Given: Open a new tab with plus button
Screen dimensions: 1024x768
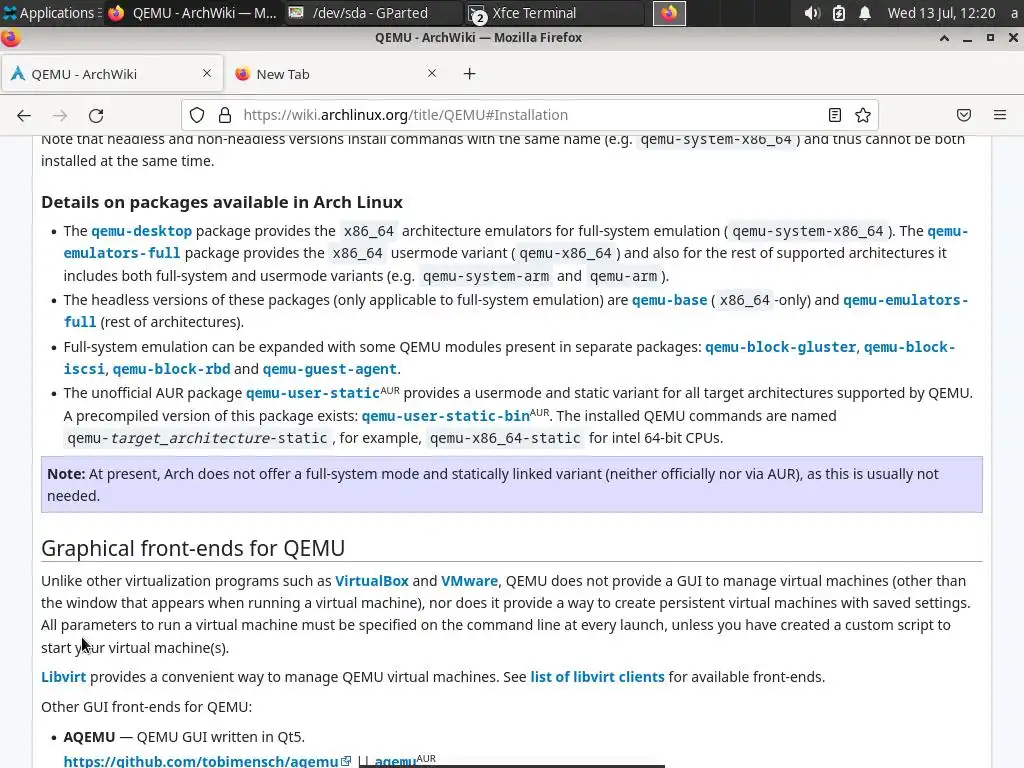Looking at the screenshot, I should (x=470, y=74).
